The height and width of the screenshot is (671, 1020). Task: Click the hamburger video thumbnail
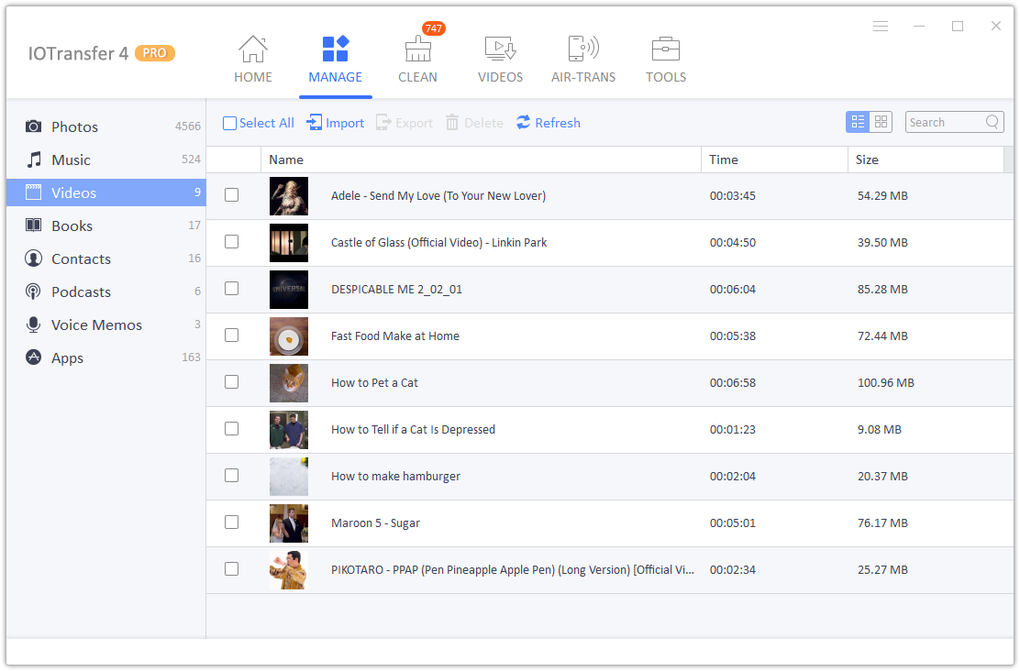(289, 477)
